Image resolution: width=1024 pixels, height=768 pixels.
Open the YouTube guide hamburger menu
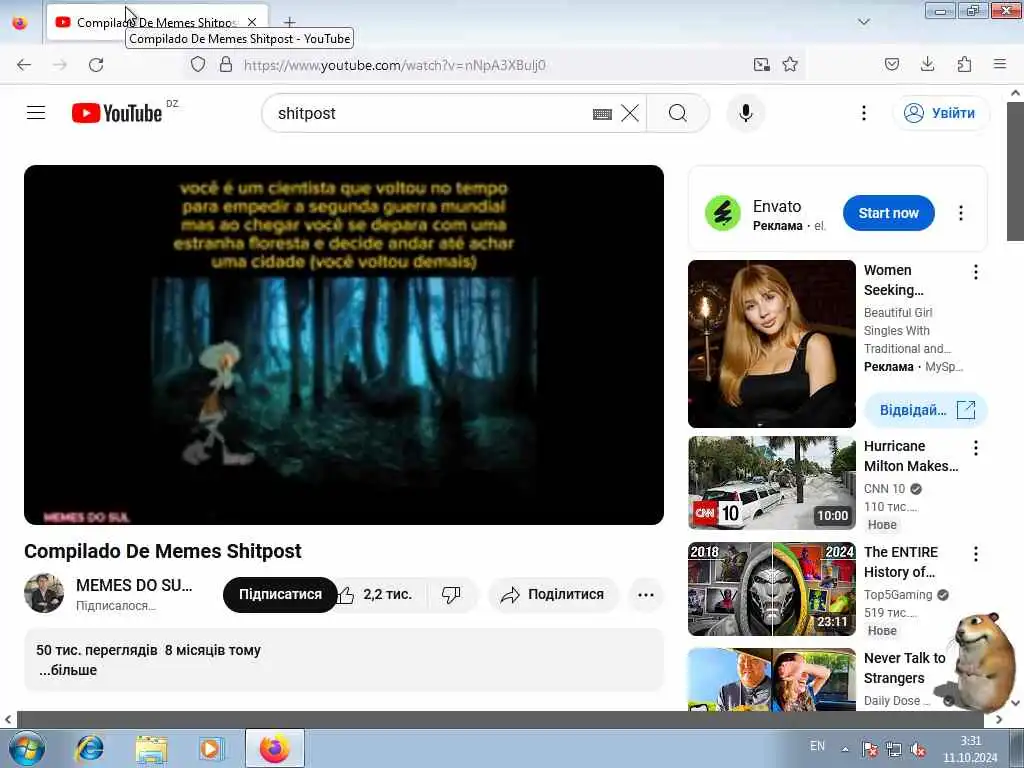coord(36,113)
